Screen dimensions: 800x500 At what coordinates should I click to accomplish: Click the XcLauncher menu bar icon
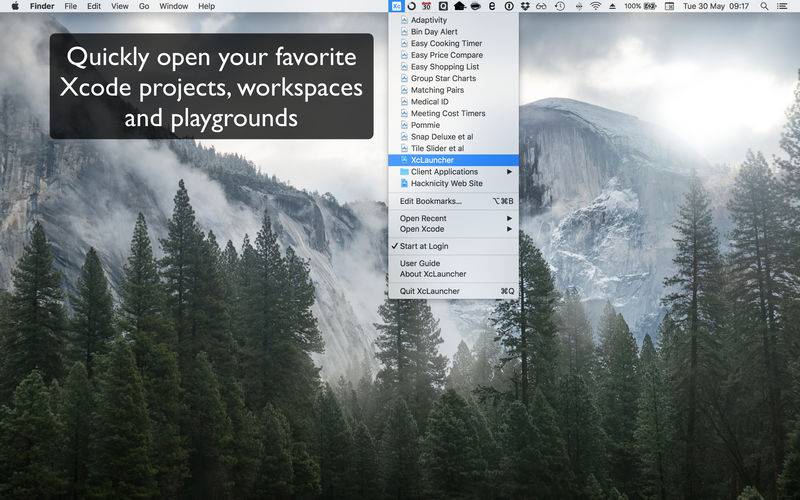coord(396,6)
